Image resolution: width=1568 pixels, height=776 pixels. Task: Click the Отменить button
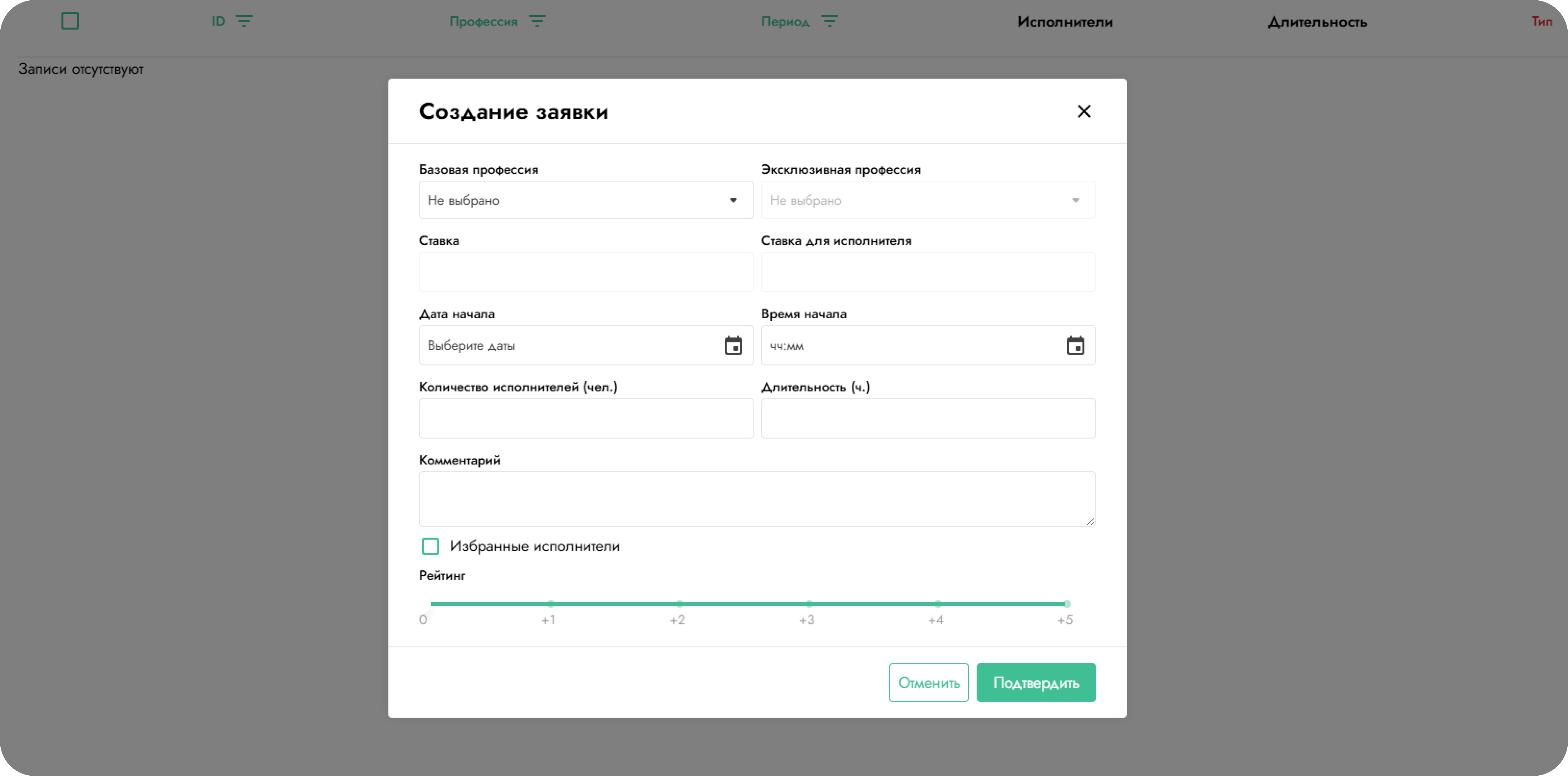point(928,682)
